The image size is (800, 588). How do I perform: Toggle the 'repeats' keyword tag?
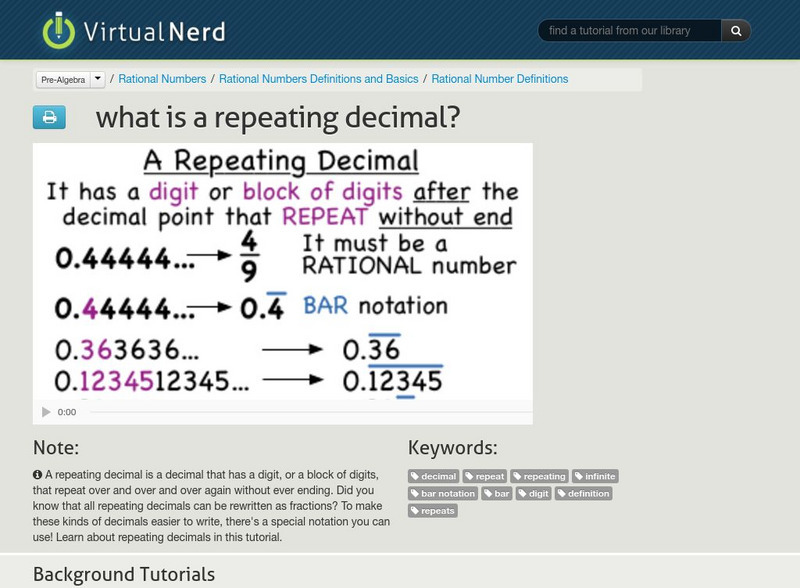click(432, 510)
